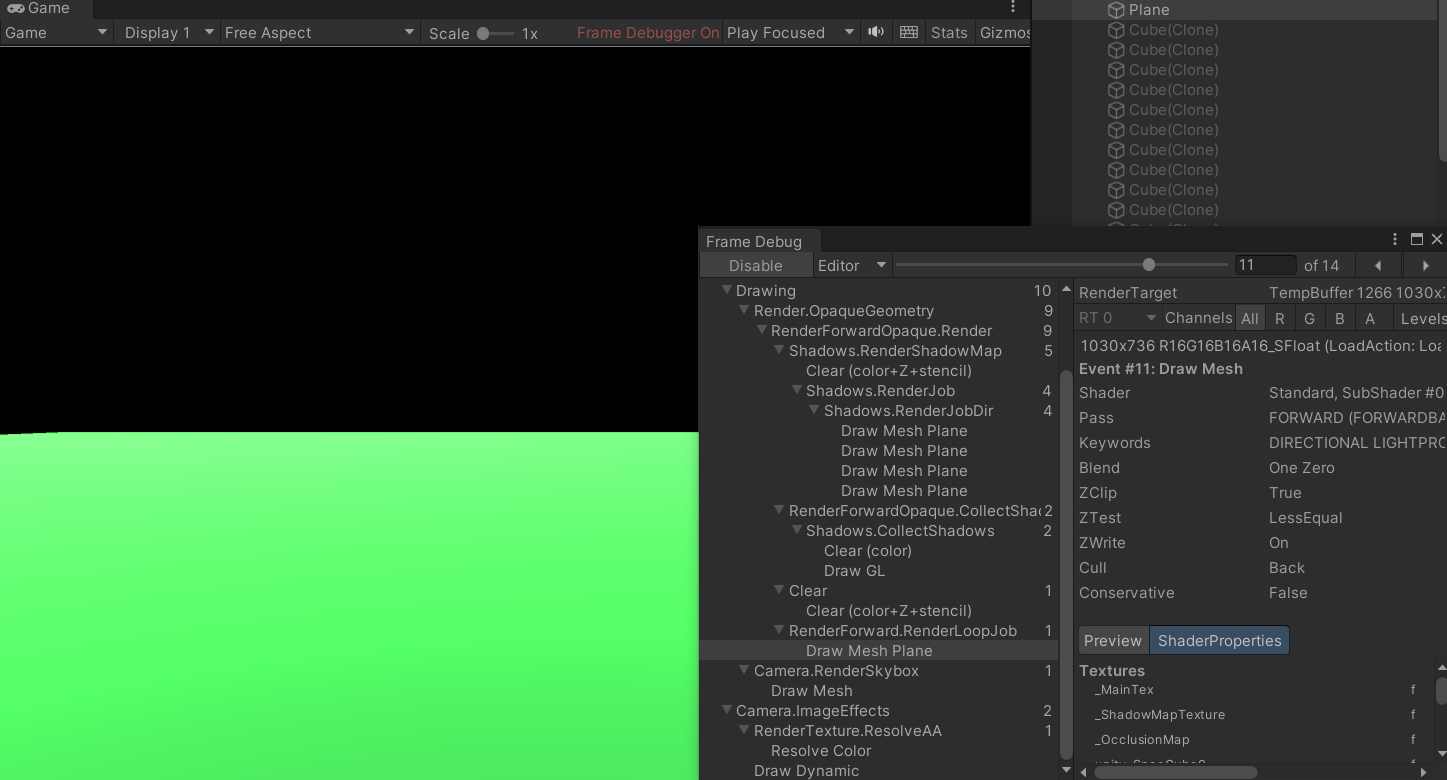The height and width of the screenshot is (780, 1447).
Task: Open the Free Aspect dropdown
Action: click(318, 31)
